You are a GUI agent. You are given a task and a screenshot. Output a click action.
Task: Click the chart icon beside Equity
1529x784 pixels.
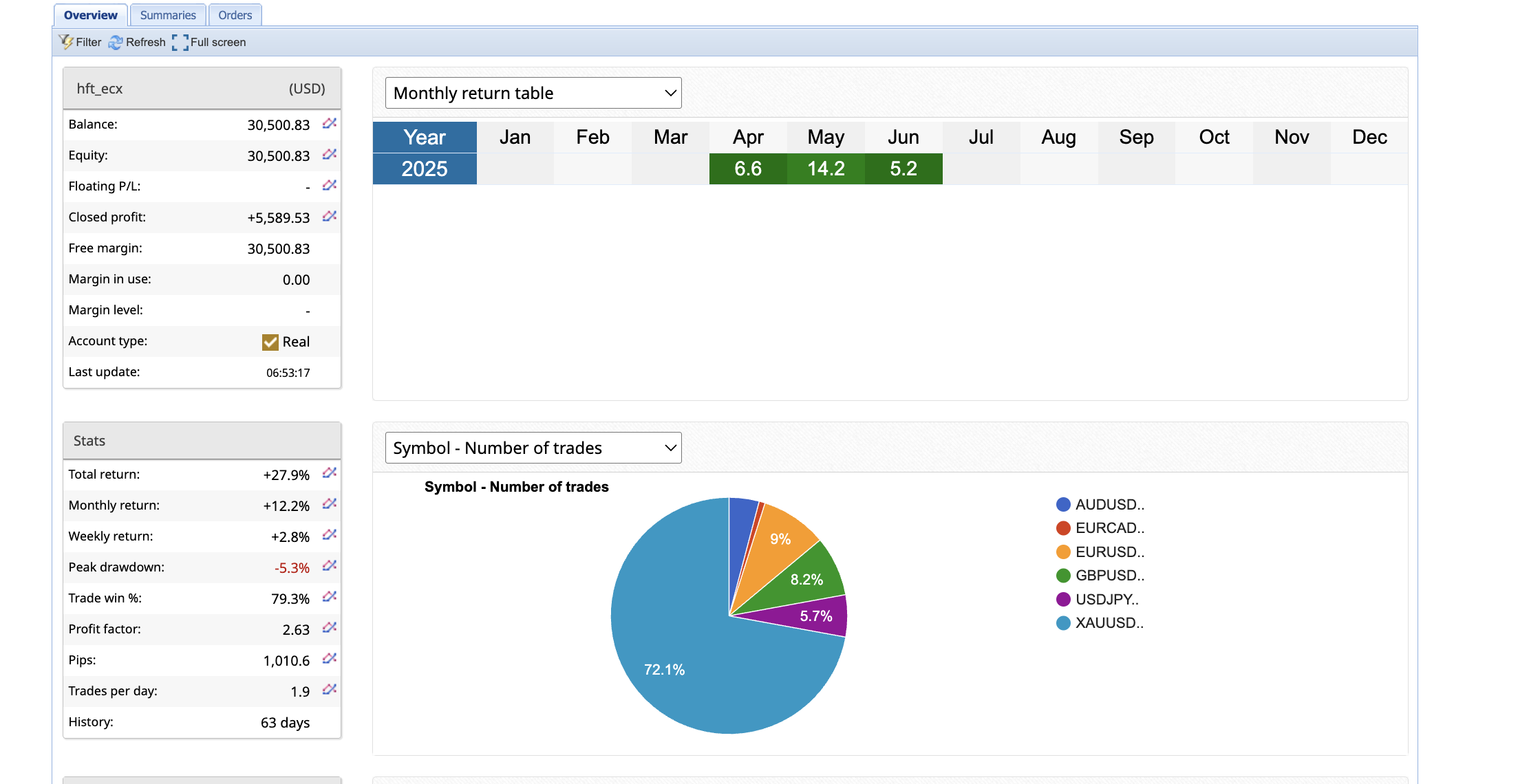(330, 155)
